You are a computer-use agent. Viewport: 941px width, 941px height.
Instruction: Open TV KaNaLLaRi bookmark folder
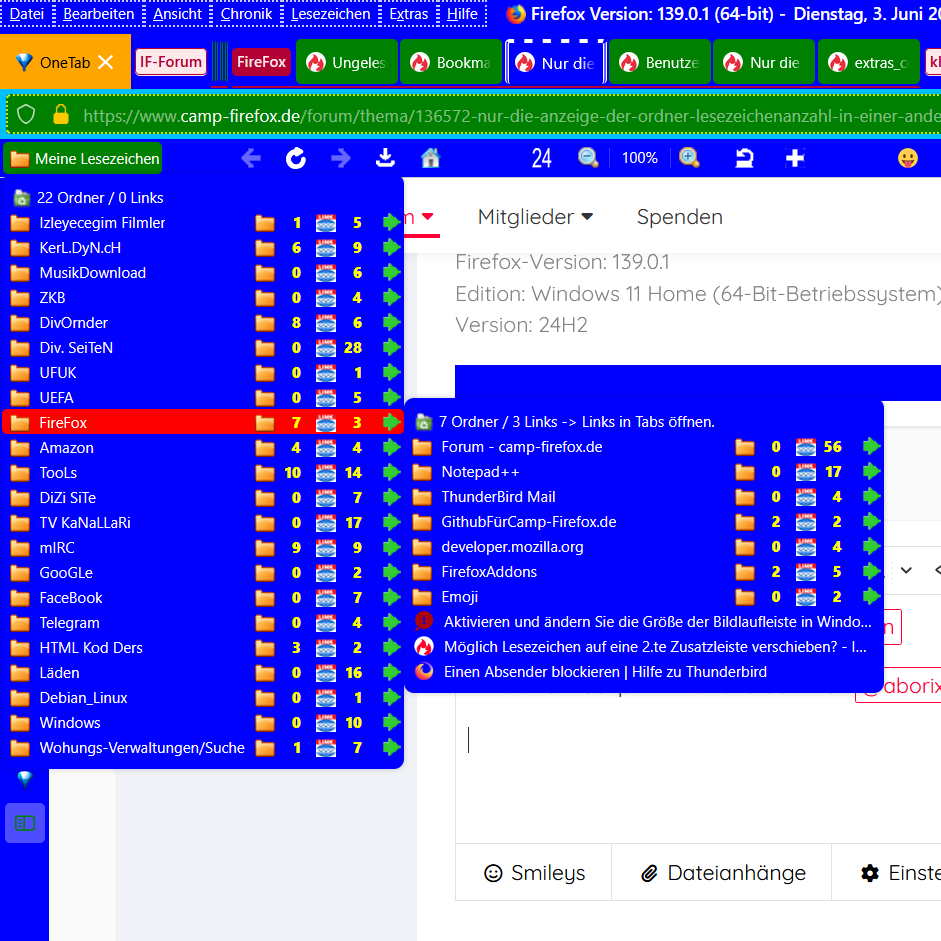pyautogui.click(x=203, y=523)
